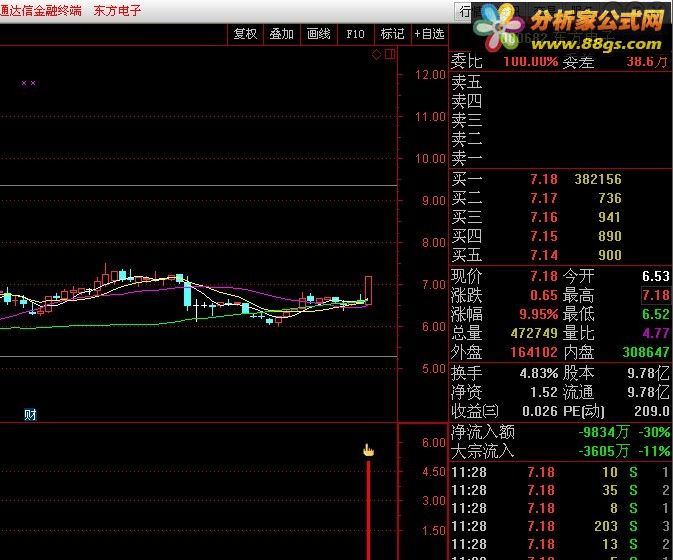The width and height of the screenshot is (673, 560).
Task: Click the 净资 value 1.52
Action: (544, 392)
